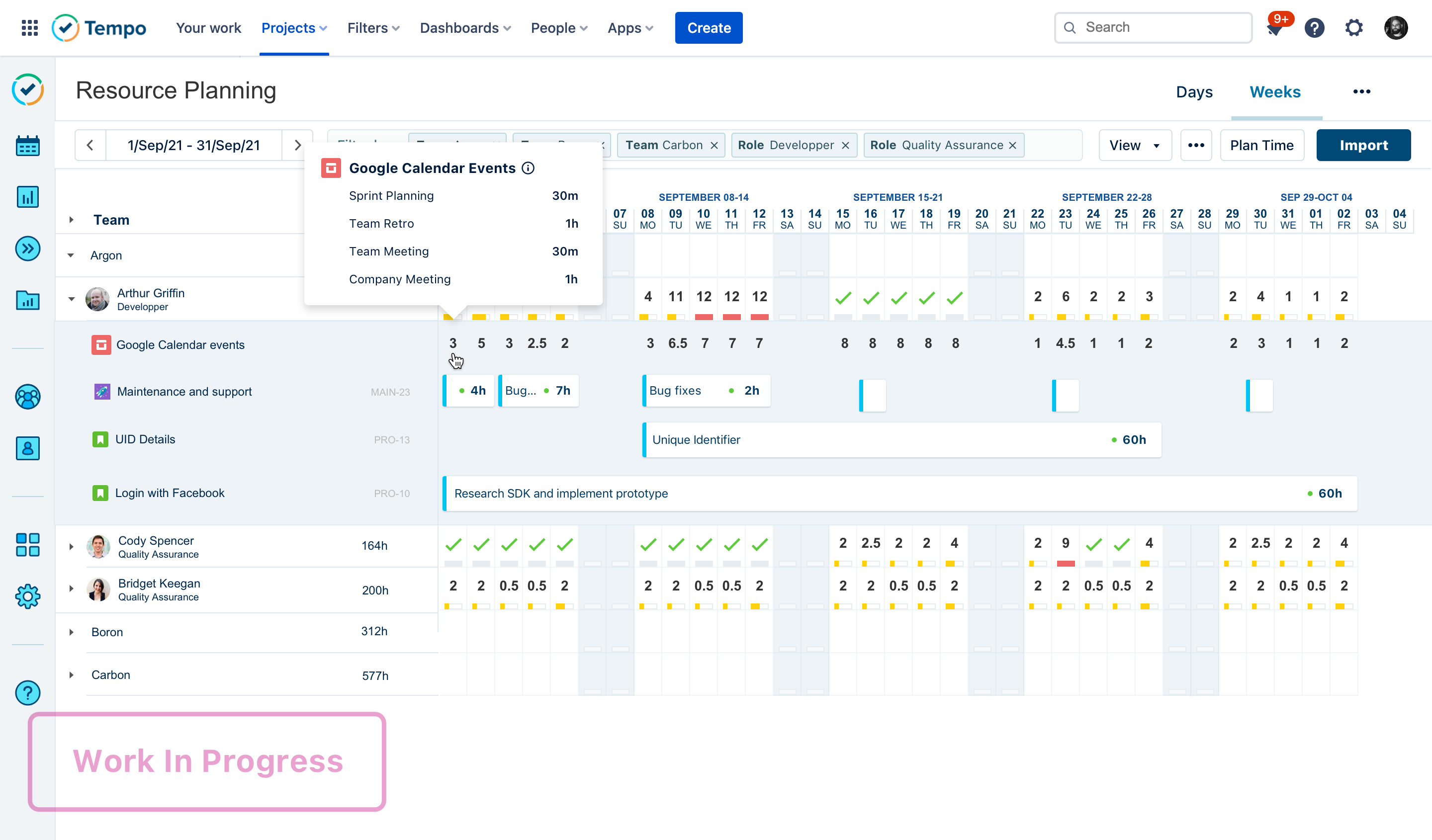Collapse the Argon team group
The width and height of the screenshot is (1432, 840).
[x=71, y=255]
